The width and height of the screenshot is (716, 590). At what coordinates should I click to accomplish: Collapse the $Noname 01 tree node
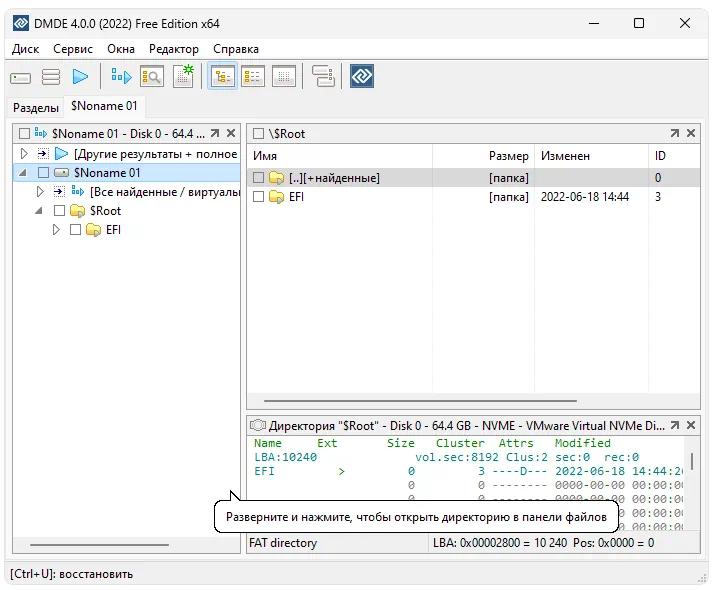[22, 173]
